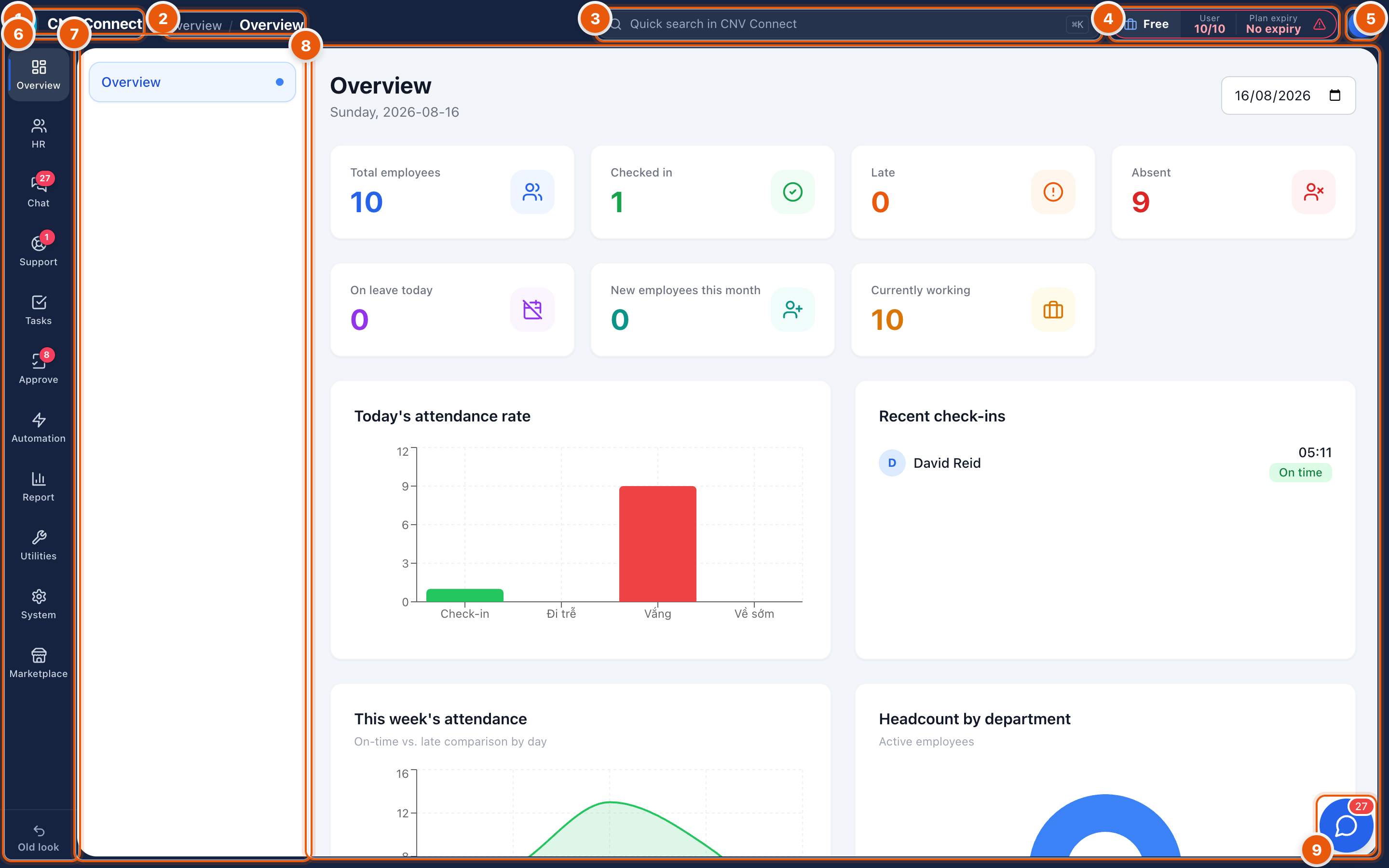The width and height of the screenshot is (1389, 868).
Task: Click the User 10/10 indicator
Action: click(1209, 24)
